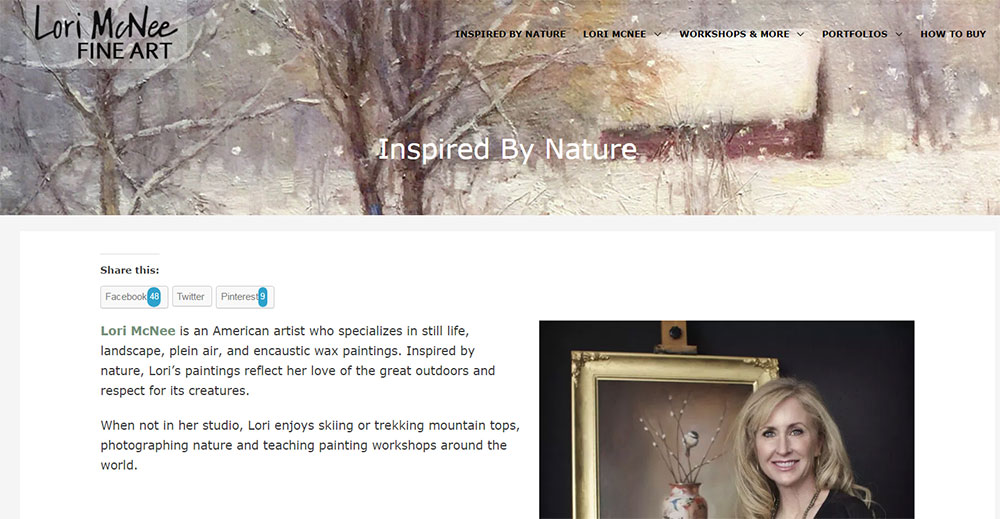The height and width of the screenshot is (519, 1000).
Task: Click the Facebook share count badge 48
Action: pyautogui.click(x=154, y=296)
